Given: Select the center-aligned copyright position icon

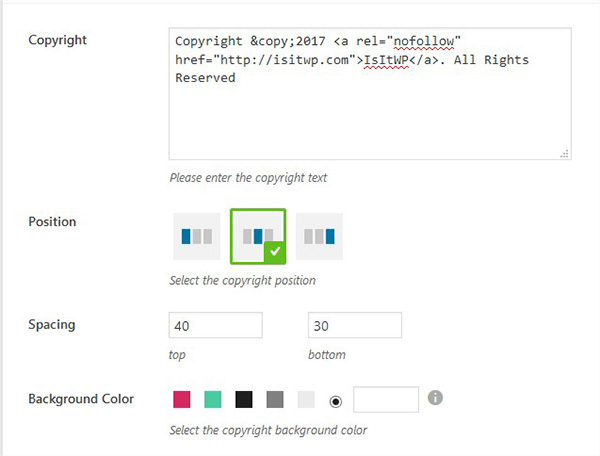Looking at the screenshot, I should pos(258,236).
